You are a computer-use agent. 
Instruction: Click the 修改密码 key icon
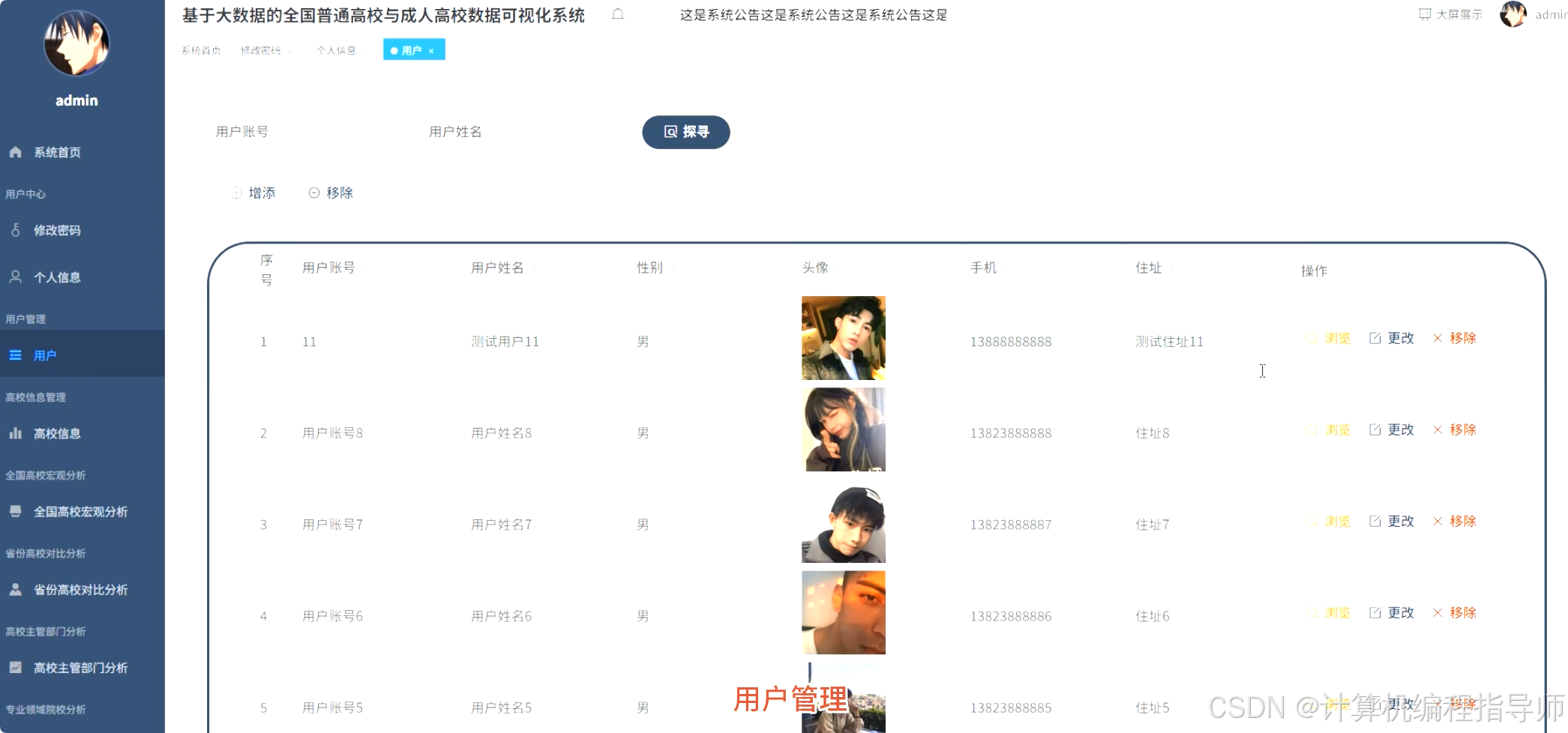(x=15, y=230)
